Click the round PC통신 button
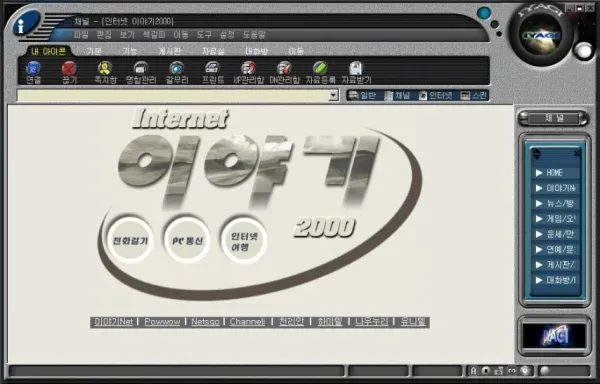 click(187, 240)
